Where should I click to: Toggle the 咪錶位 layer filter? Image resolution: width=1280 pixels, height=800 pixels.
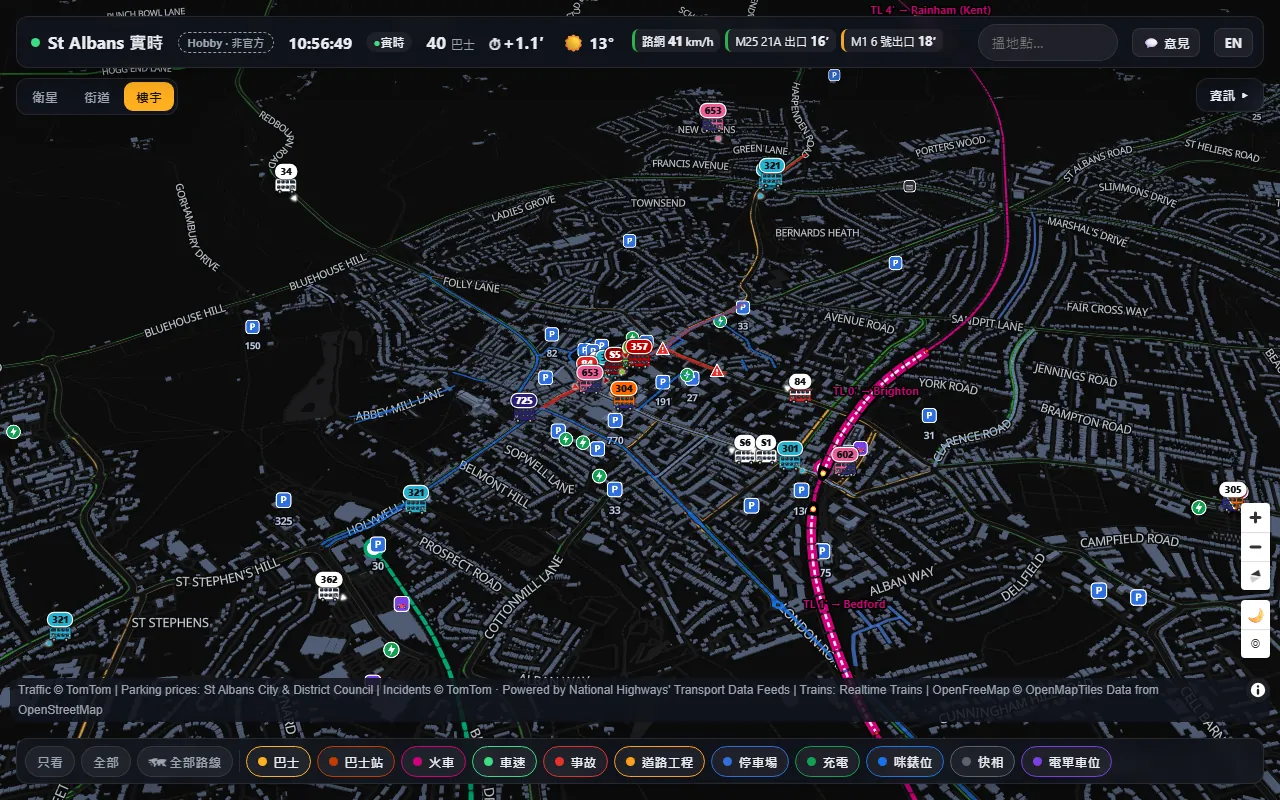[905, 763]
